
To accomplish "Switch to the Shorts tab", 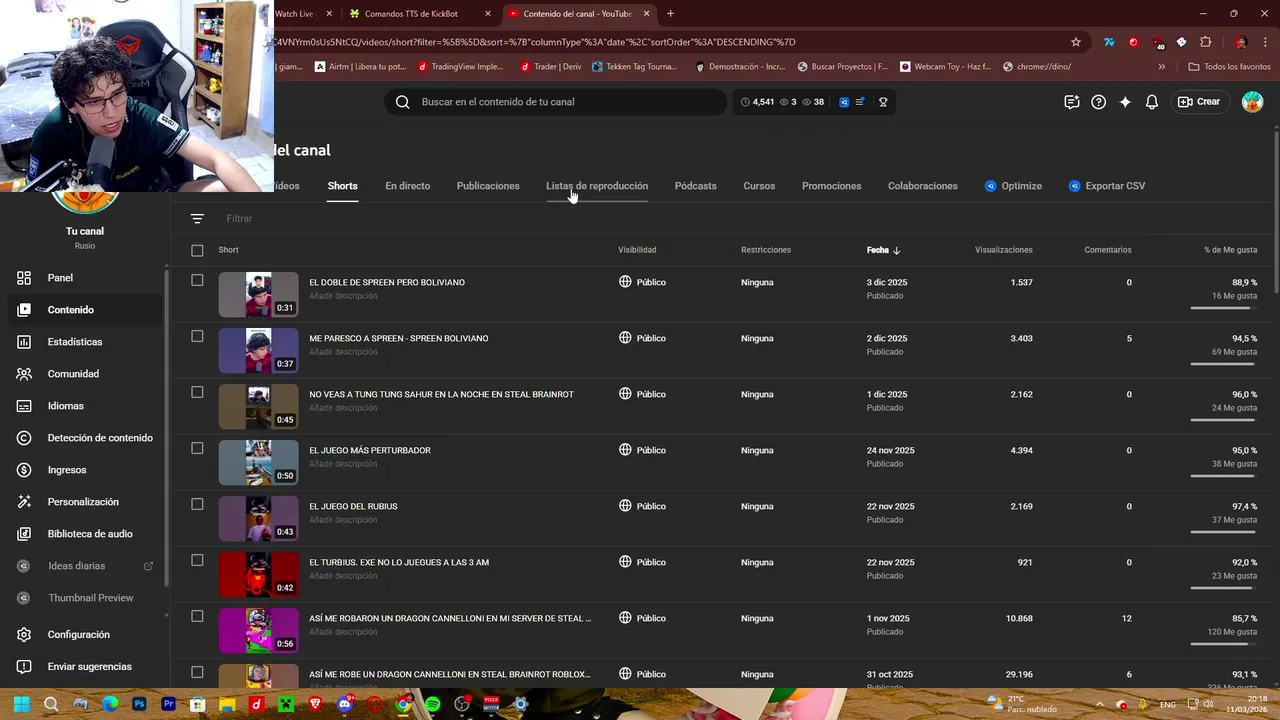I will [342, 186].
